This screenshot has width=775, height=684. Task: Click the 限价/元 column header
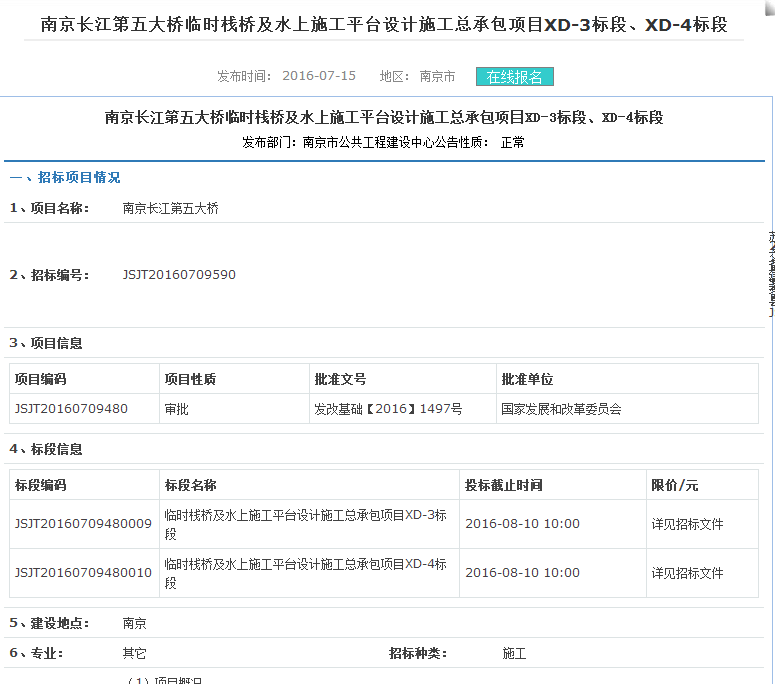pyautogui.click(x=675, y=485)
